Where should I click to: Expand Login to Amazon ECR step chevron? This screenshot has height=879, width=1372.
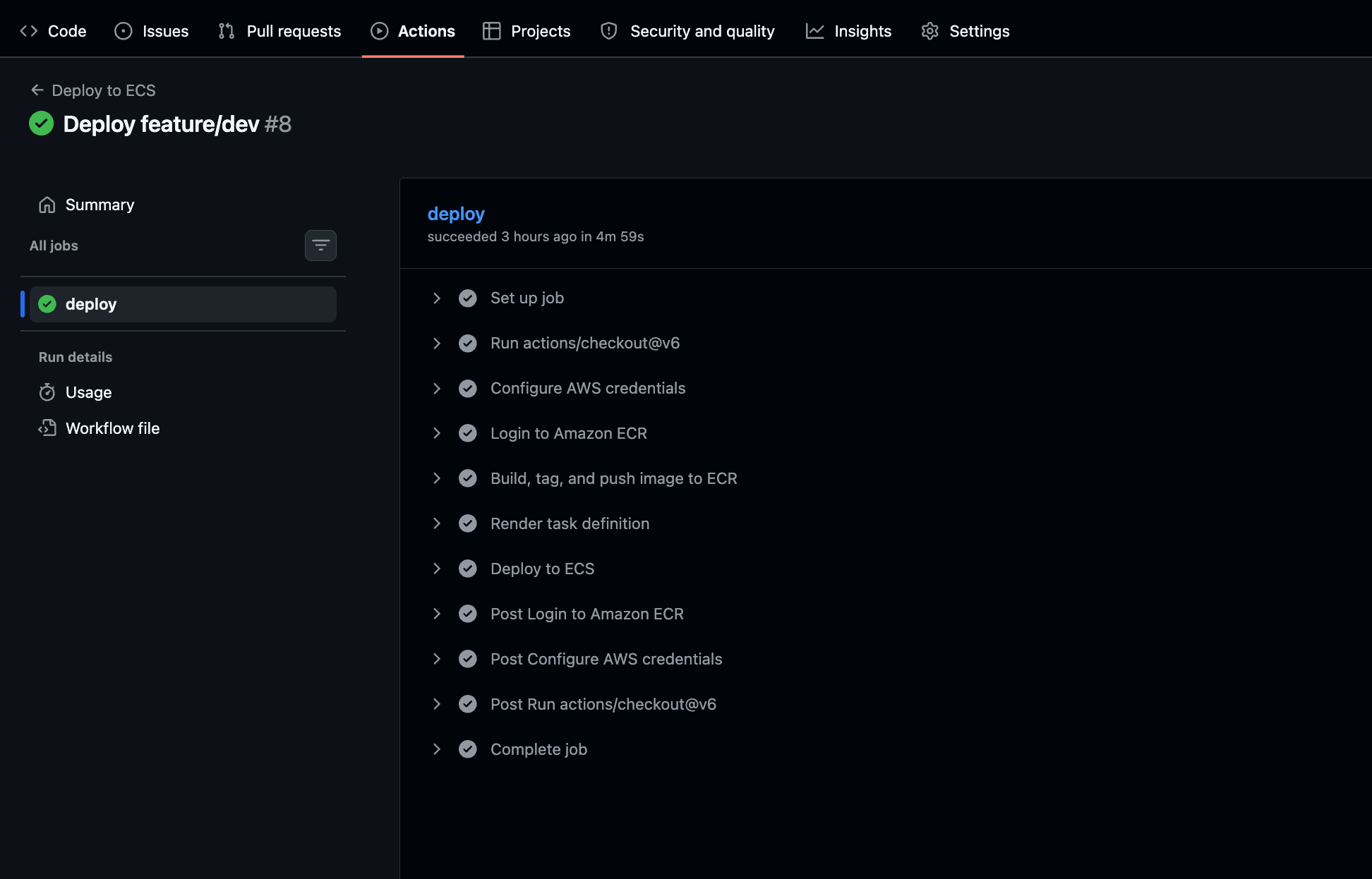click(x=437, y=433)
